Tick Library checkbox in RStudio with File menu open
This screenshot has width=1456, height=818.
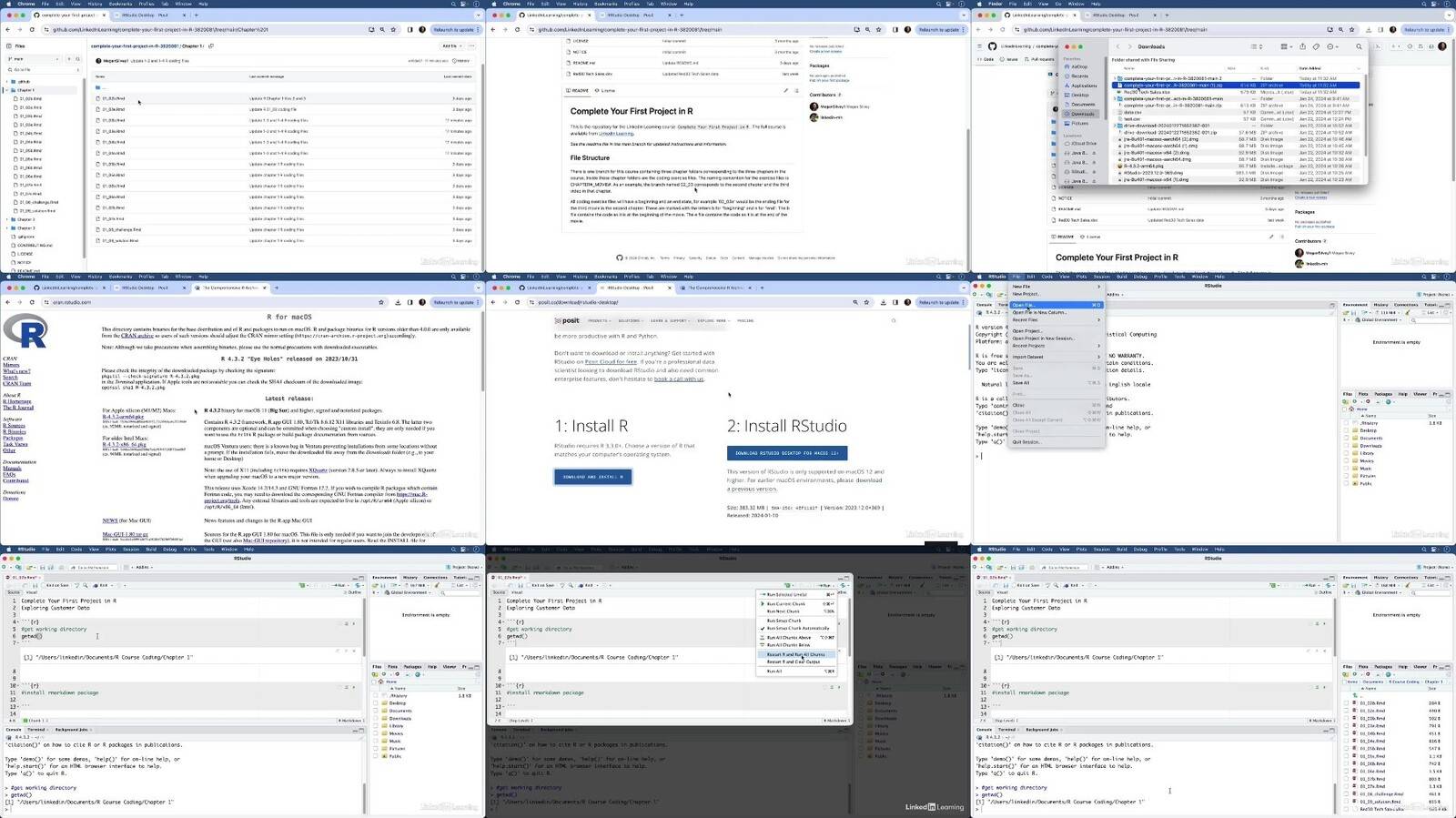(1347, 453)
